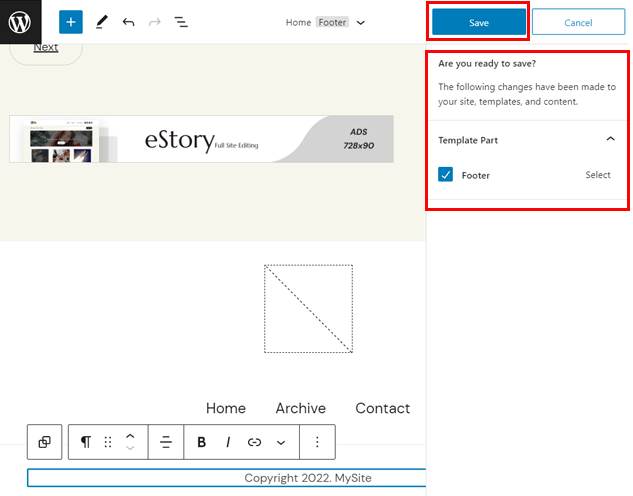
Task: Click the eStory ads banner image
Action: [x=201, y=139]
